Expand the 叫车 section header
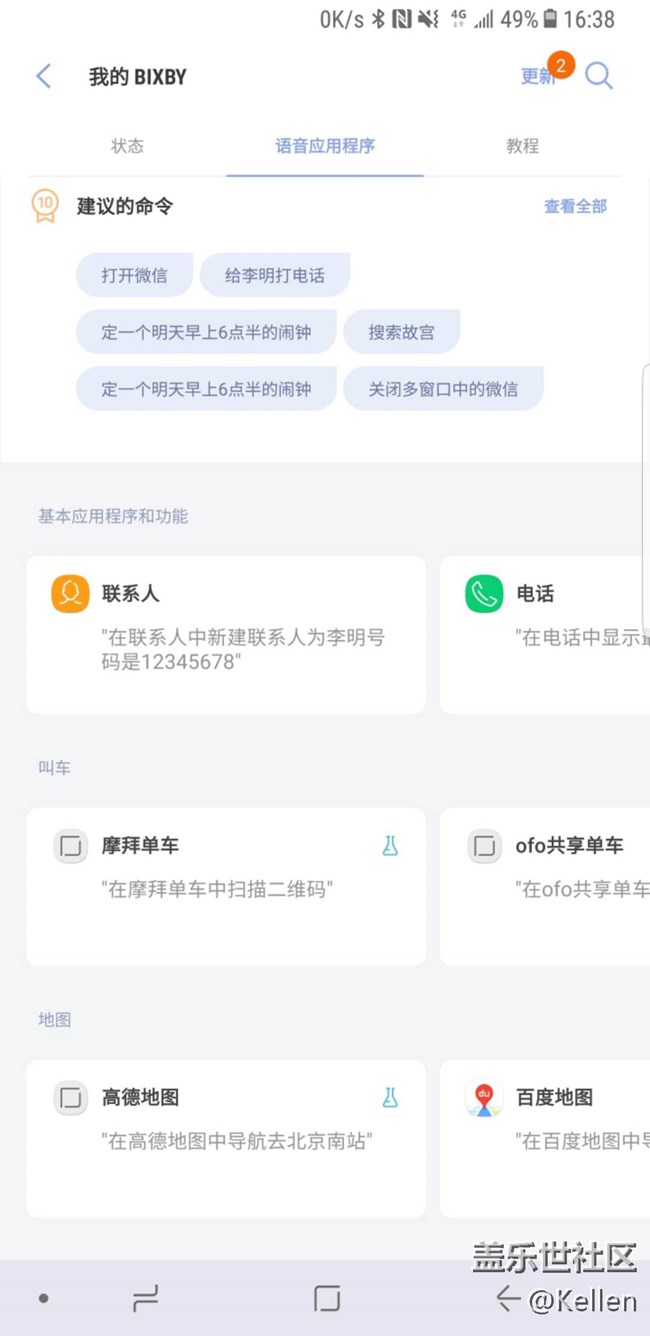650x1336 pixels. point(54,767)
